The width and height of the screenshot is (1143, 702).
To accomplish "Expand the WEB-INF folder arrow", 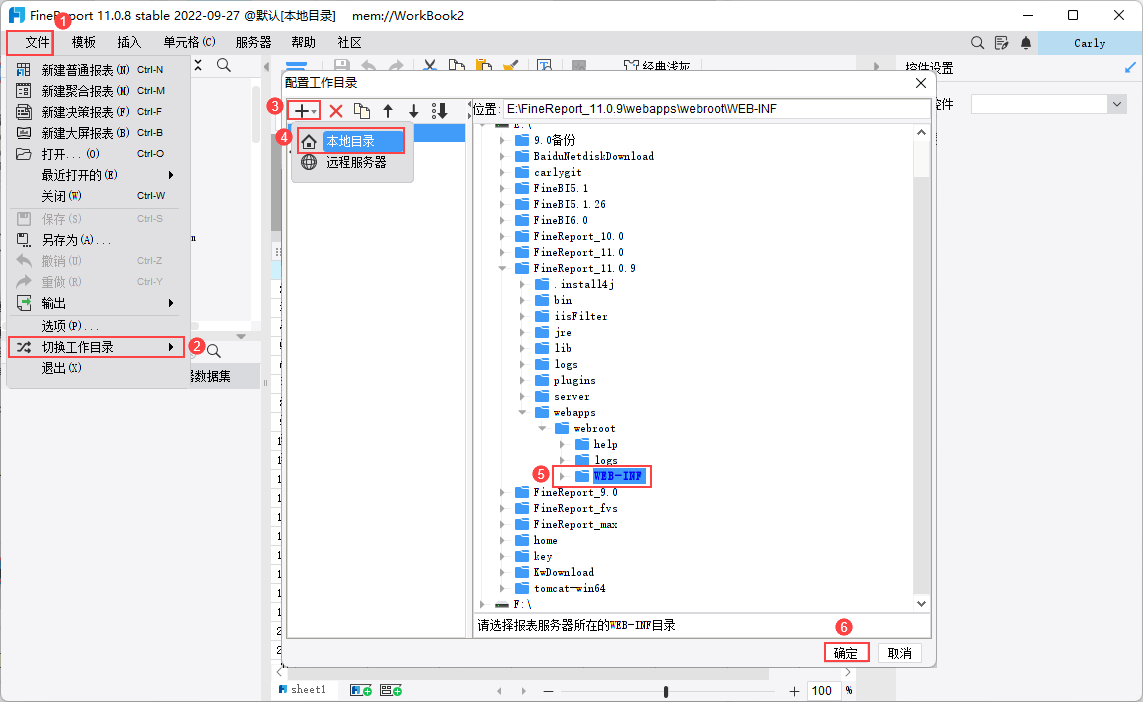I will (x=562, y=476).
